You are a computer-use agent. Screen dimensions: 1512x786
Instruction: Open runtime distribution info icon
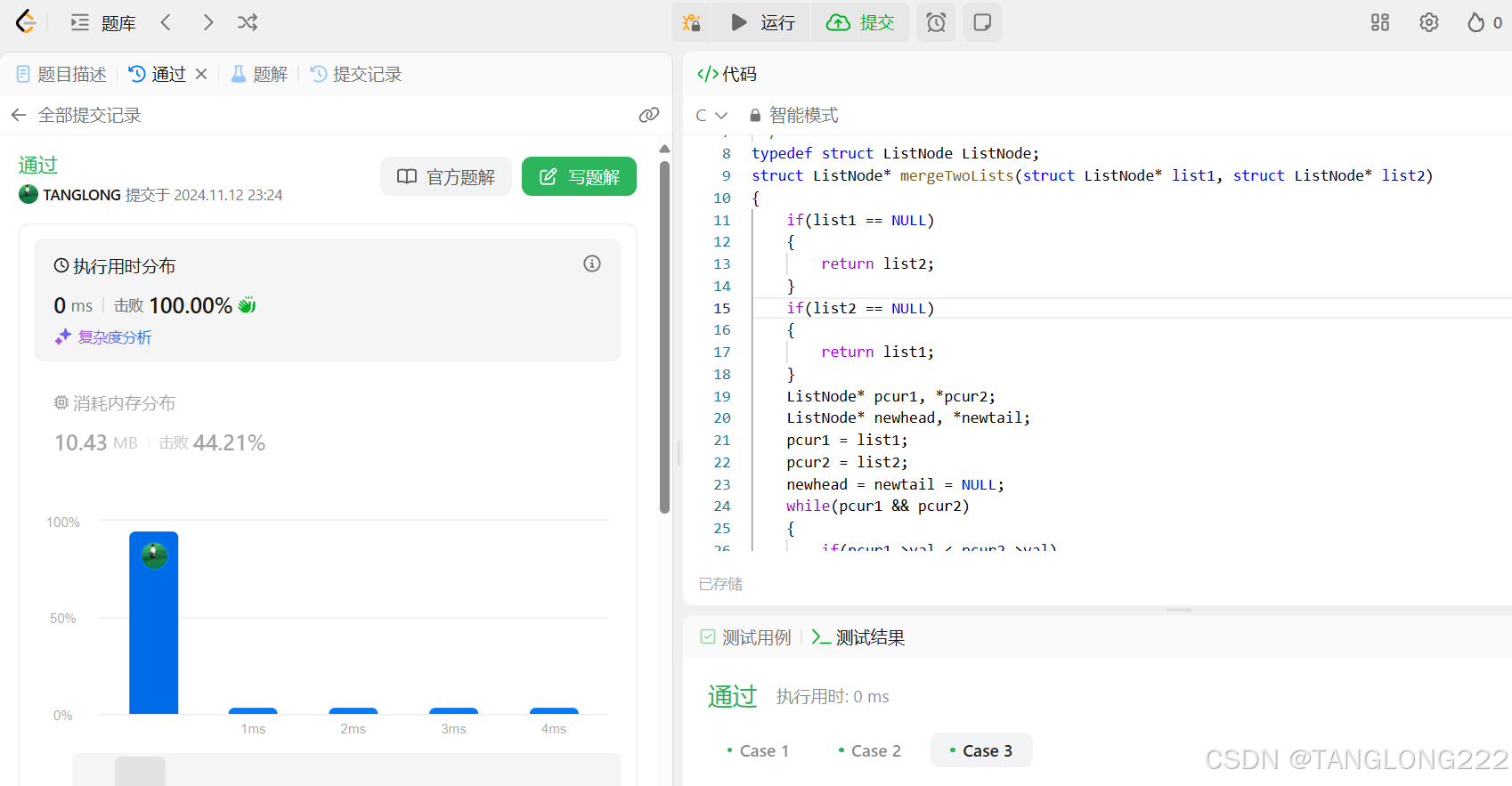pos(592,263)
